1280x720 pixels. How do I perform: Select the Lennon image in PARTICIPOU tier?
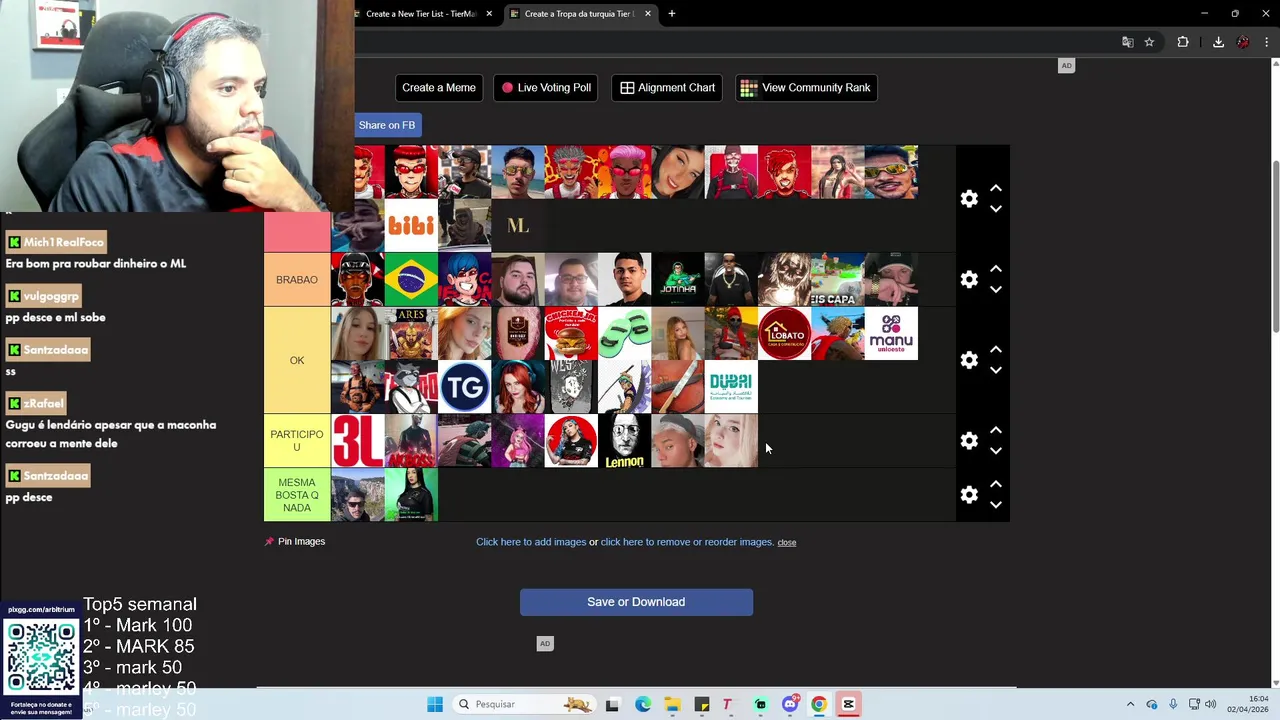pyautogui.click(x=624, y=441)
